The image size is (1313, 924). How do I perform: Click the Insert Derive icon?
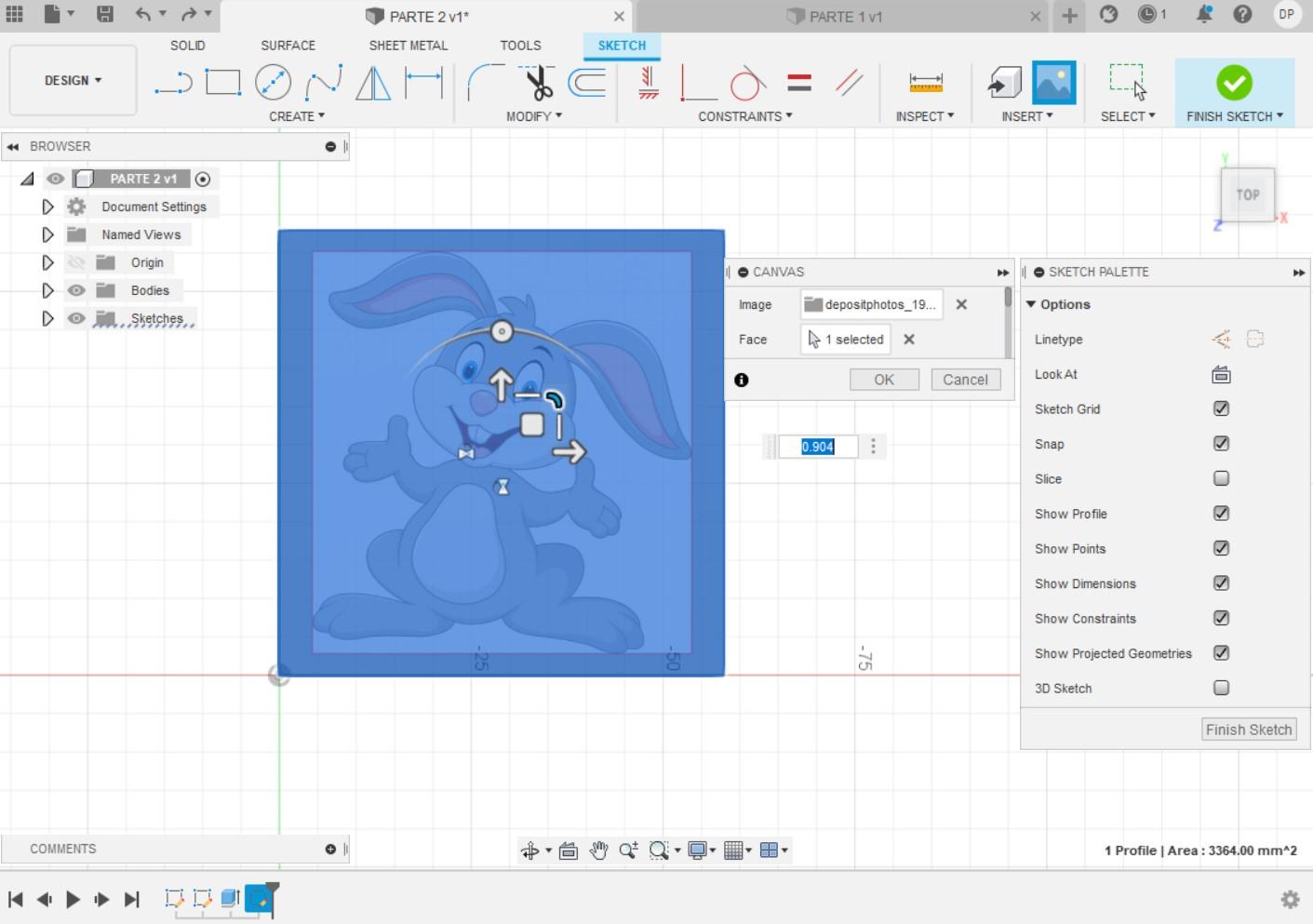tap(1004, 83)
